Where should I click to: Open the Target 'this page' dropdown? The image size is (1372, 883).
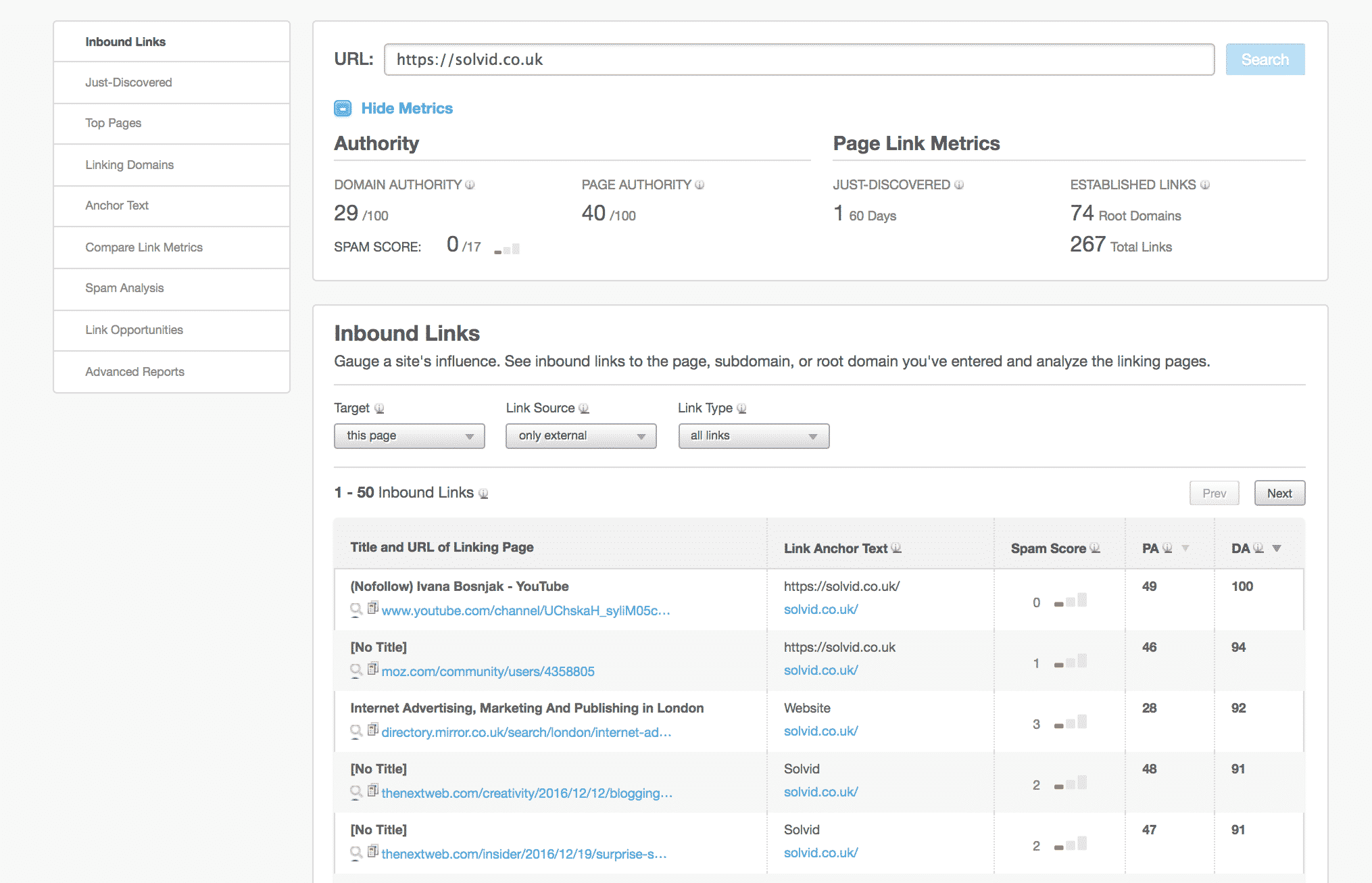(410, 436)
